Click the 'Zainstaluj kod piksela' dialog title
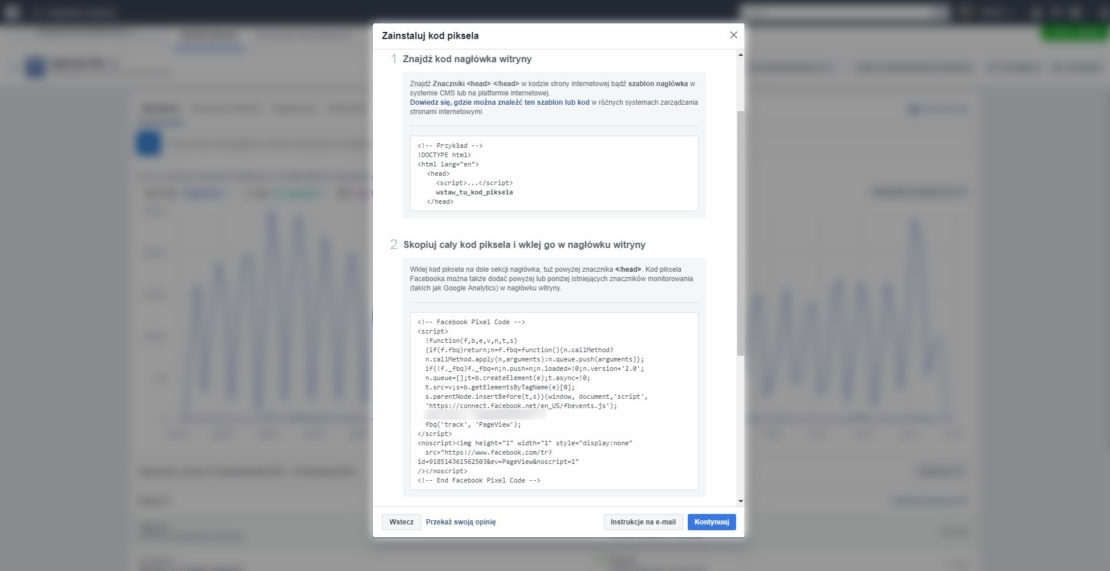The image size is (1110, 571). 430,35
